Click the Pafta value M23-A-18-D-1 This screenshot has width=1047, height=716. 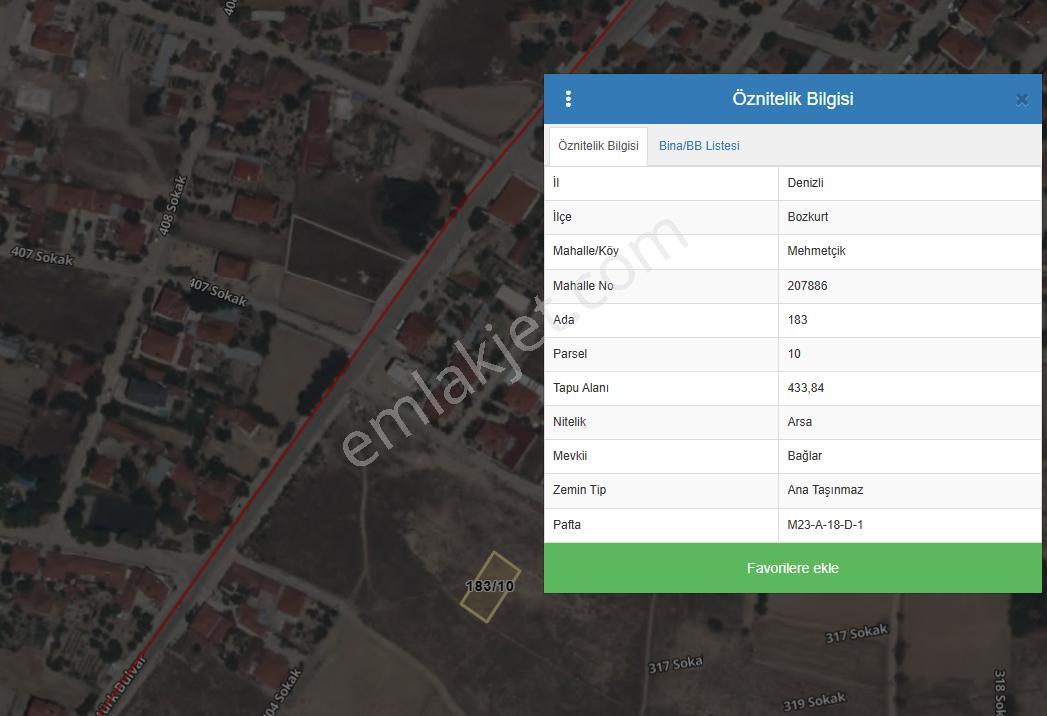[x=825, y=525]
